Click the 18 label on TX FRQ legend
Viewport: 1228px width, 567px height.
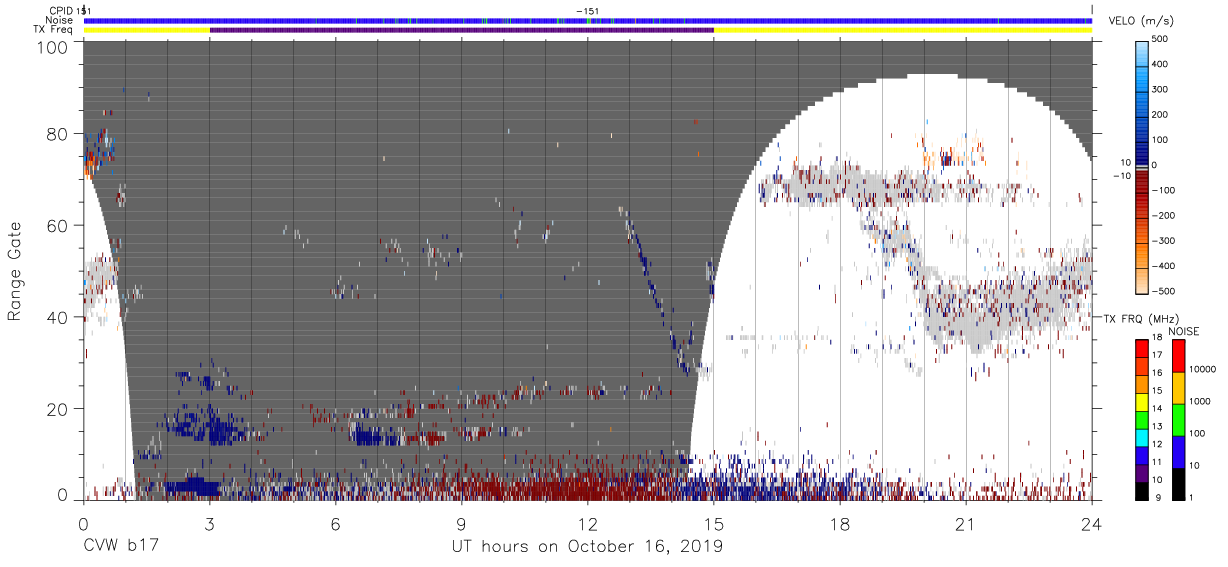[1158, 338]
